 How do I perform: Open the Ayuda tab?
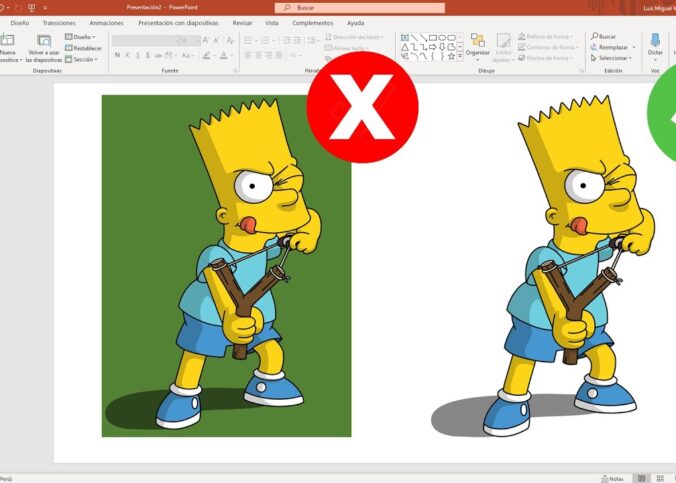coord(355,22)
